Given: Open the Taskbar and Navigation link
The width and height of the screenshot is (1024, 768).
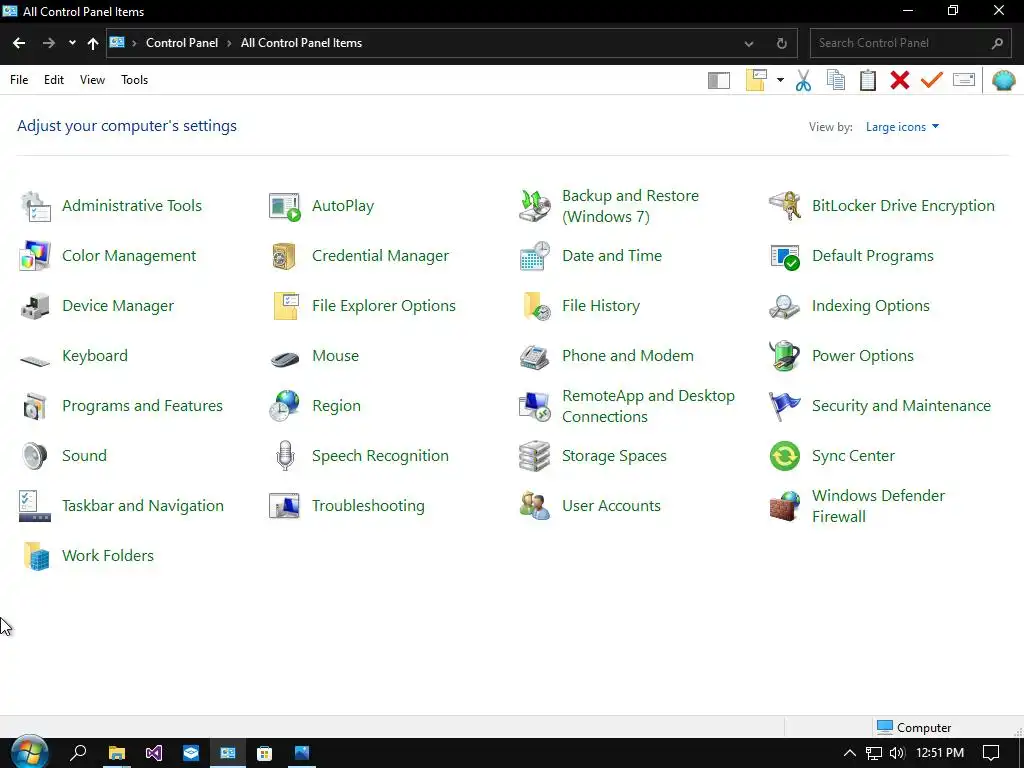Looking at the screenshot, I should pyautogui.click(x=143, y=506).
